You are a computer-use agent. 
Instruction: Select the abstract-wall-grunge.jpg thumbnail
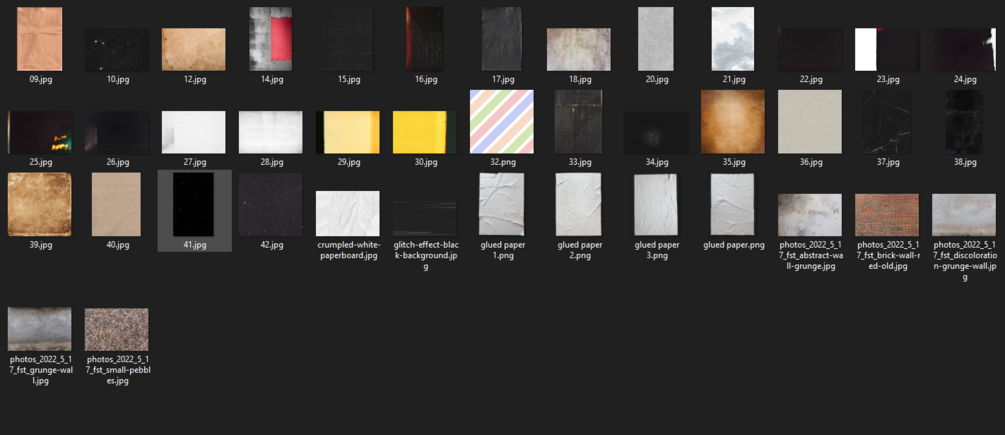pyautogui.click(x=810, y=215)
